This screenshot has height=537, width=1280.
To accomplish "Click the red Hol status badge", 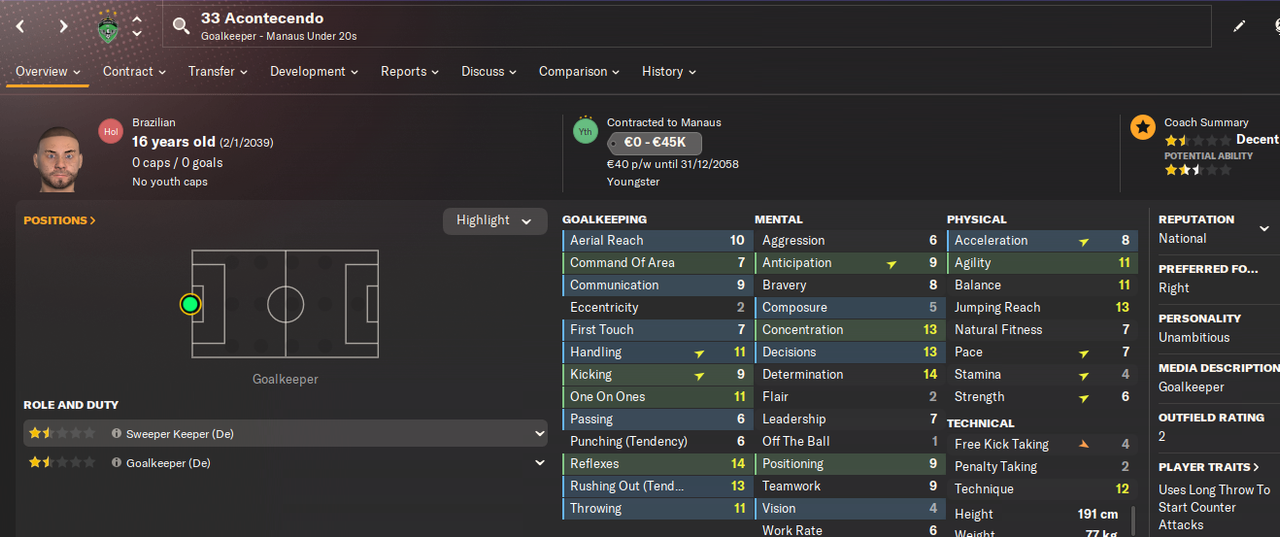I will [111, 131].
